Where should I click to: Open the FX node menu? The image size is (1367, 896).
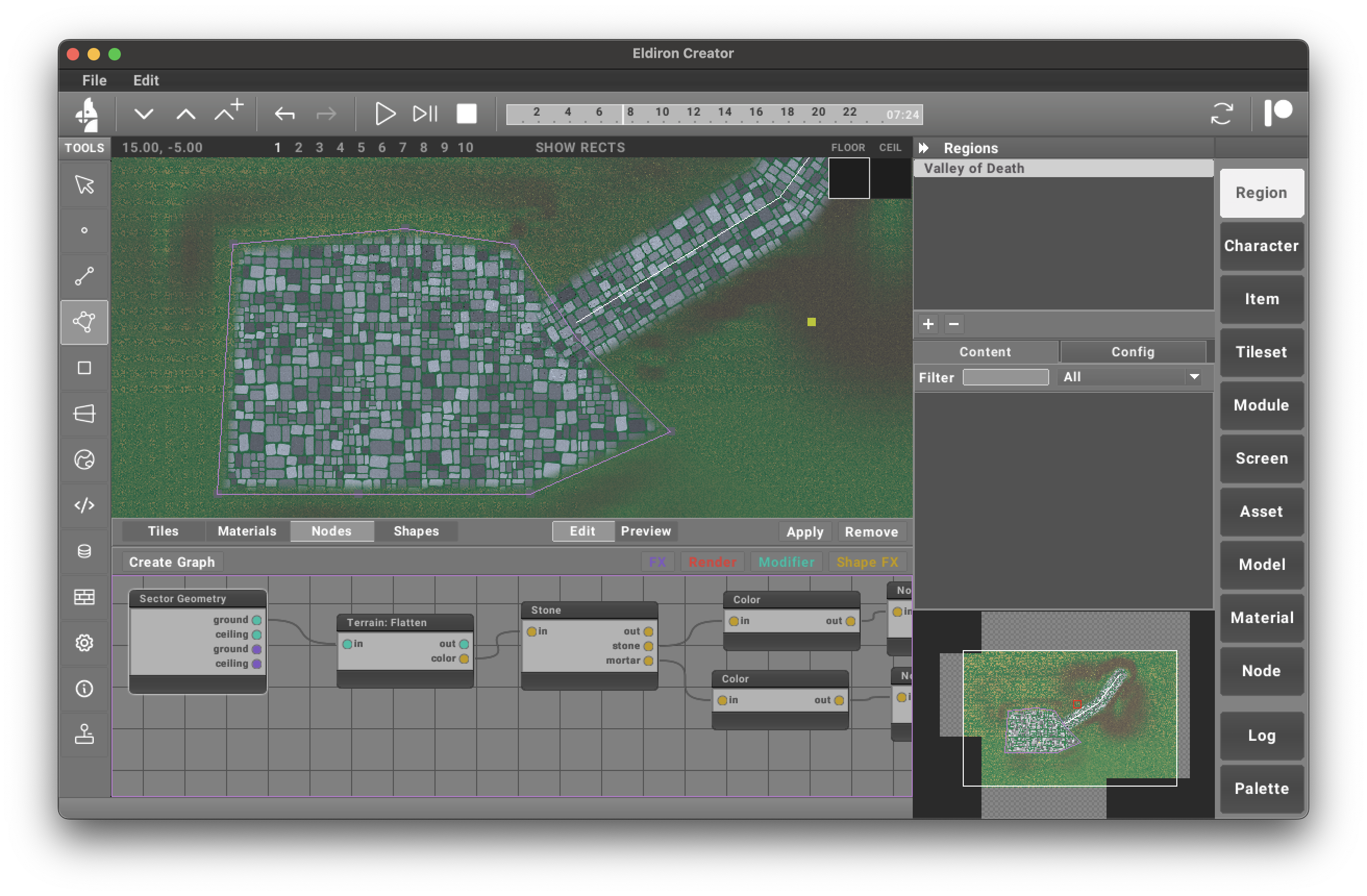pos(657,562)
